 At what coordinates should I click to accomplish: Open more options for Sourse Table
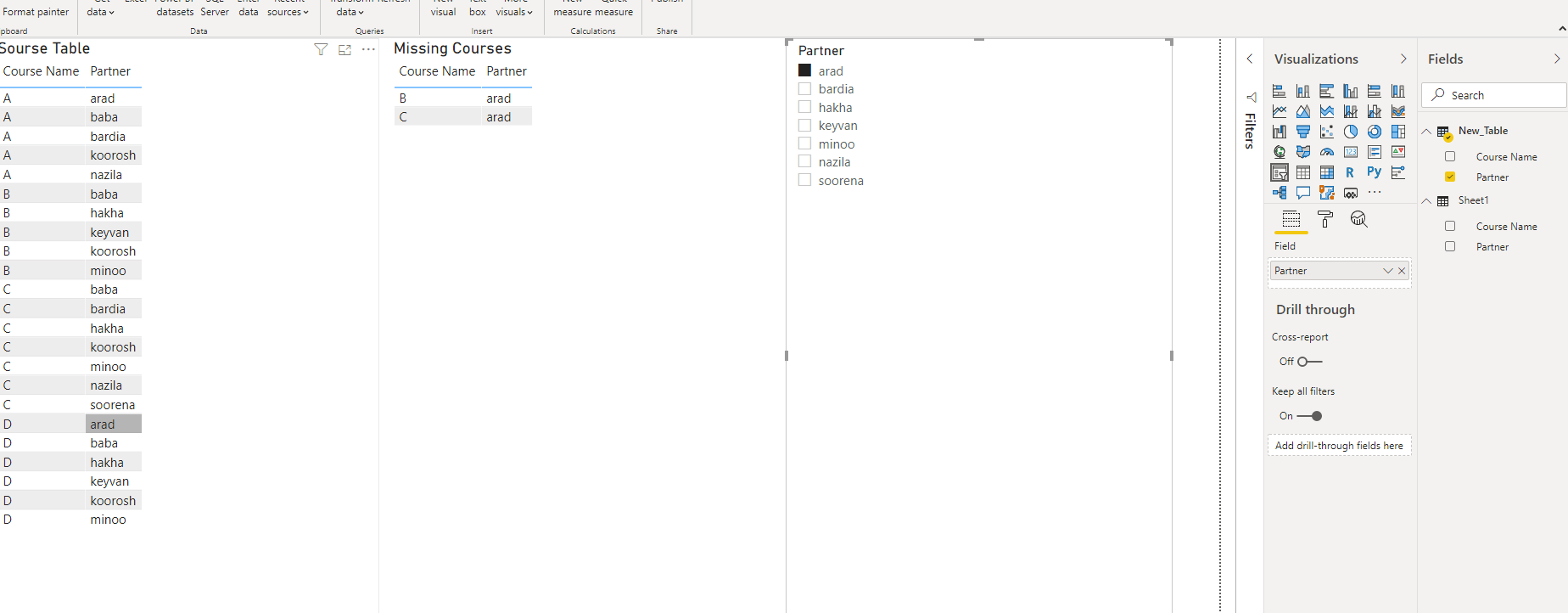[368, 49]
